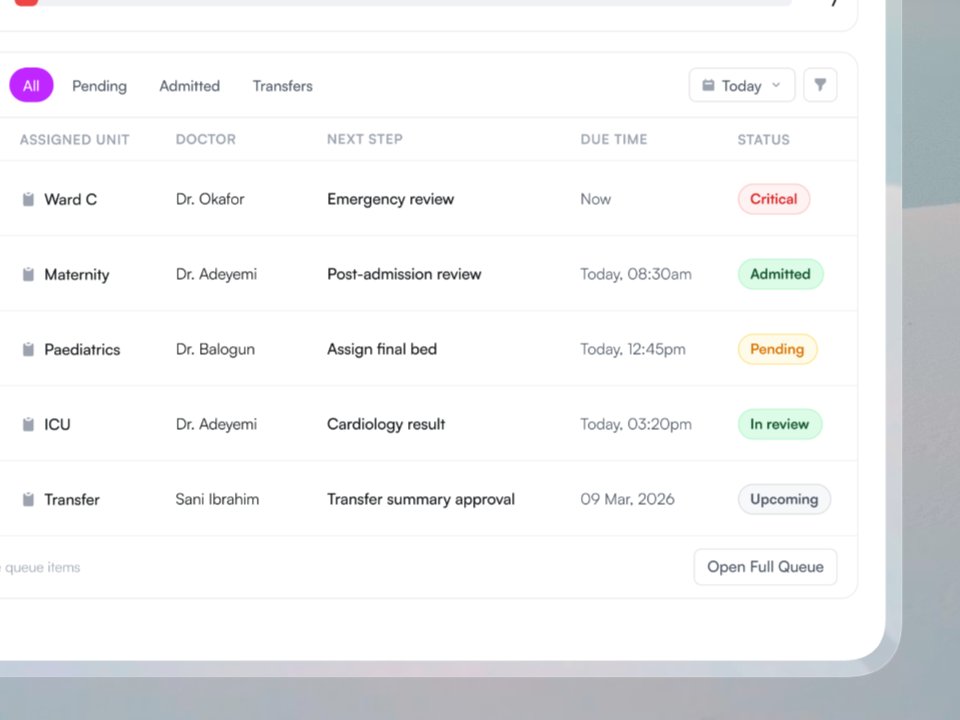Click the clipboard icon beside Paediatrics

(28, 349)
